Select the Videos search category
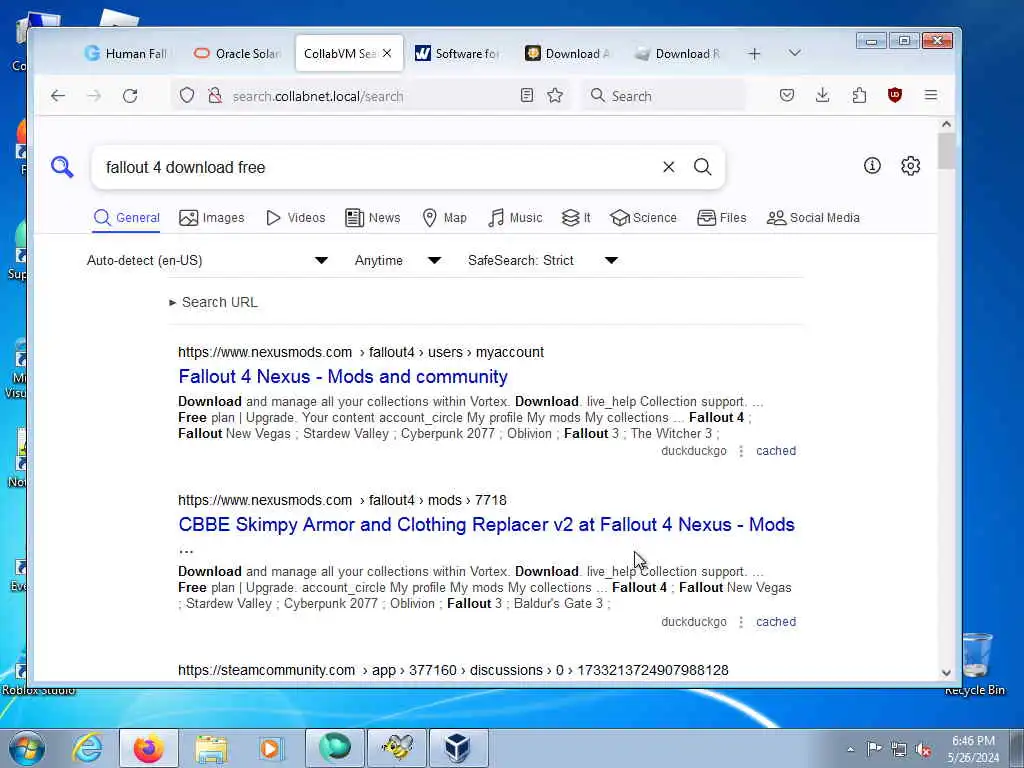The width and height of the screenshot is (1024, 768). tap(296, 218)
